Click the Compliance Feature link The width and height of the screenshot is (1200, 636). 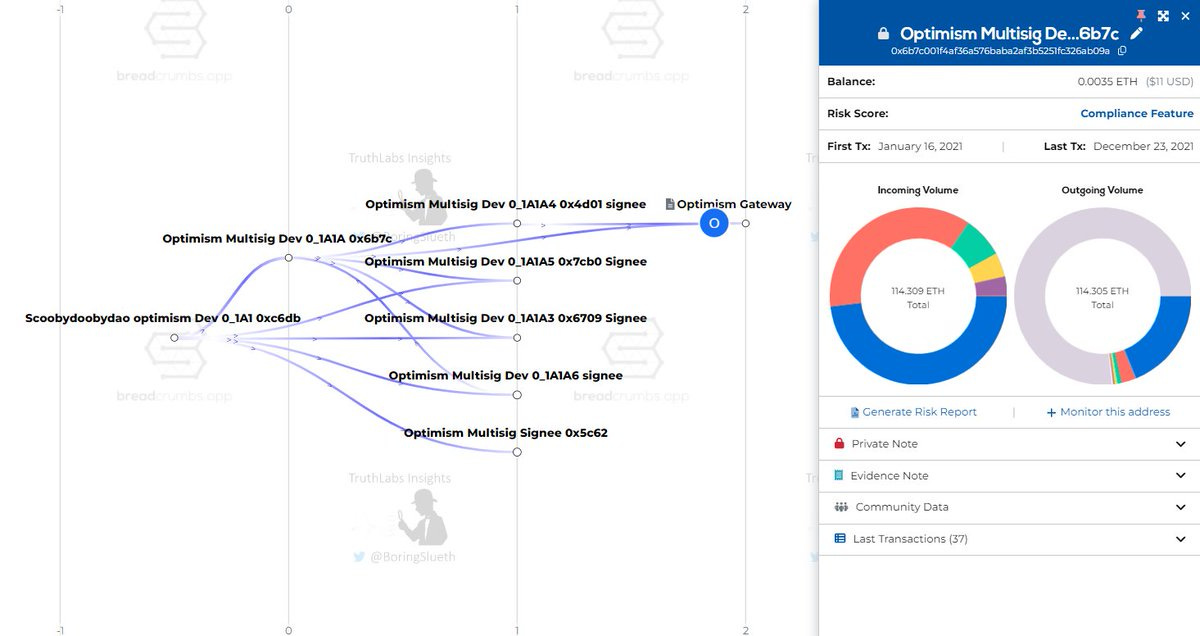(x=1137, y=114)
